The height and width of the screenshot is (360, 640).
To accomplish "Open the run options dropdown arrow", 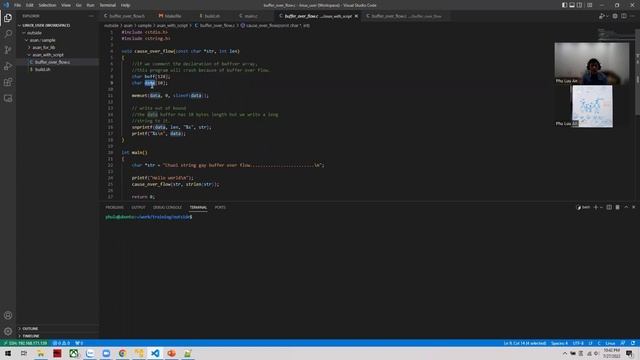I will tap(607, 16).
